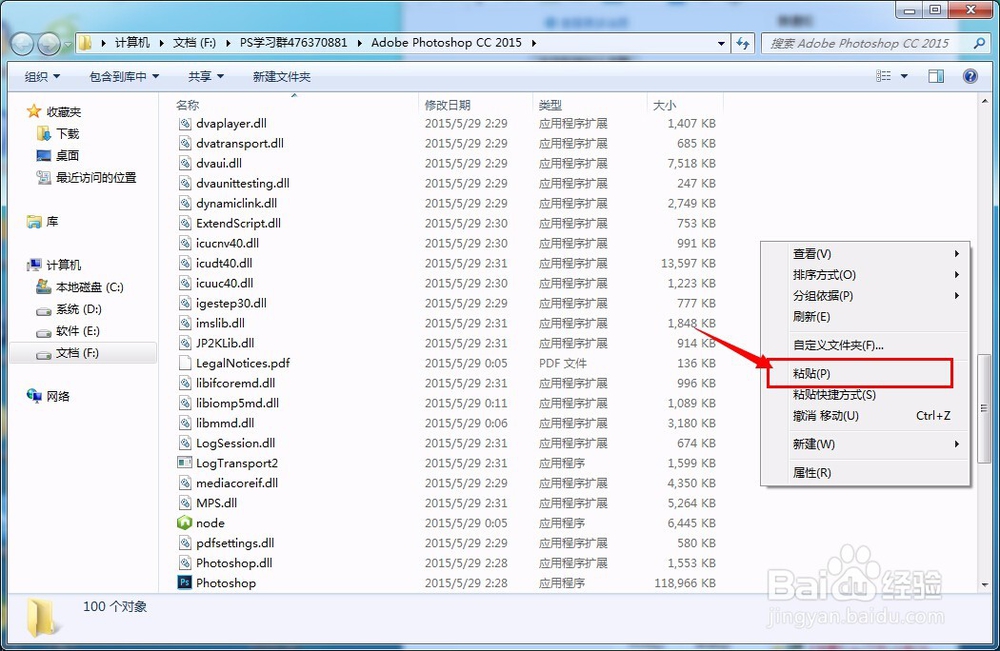Click the 新建文件夹 button

pos(281,77)
